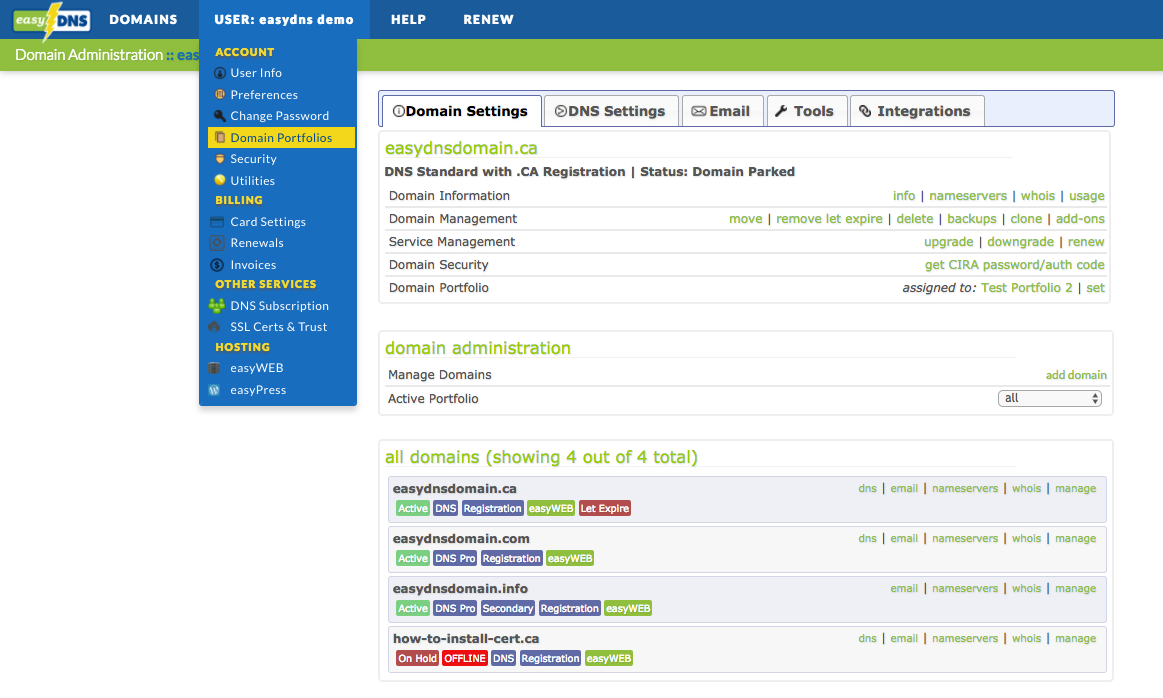This screenshot has width=1163, height=698.
Task: Click the Utilities yellow ball icon
Action: (220, 180)
